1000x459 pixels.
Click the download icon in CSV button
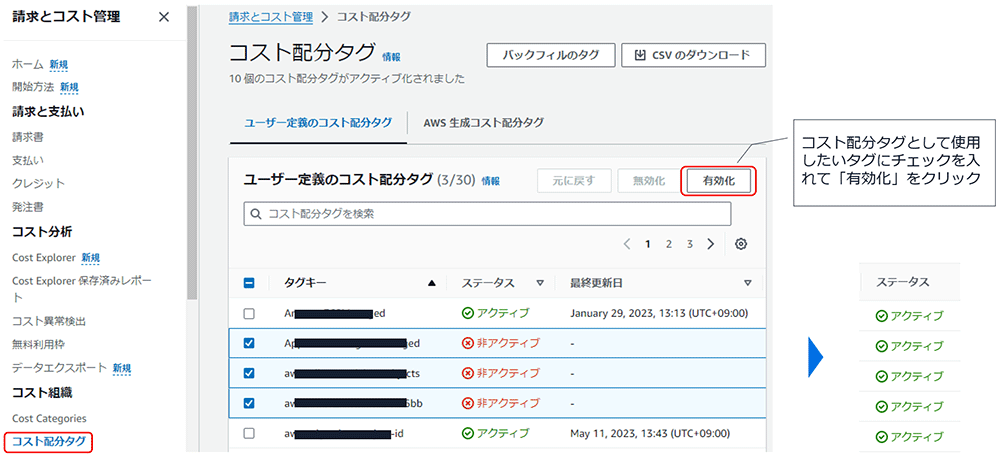pos(640,55)
